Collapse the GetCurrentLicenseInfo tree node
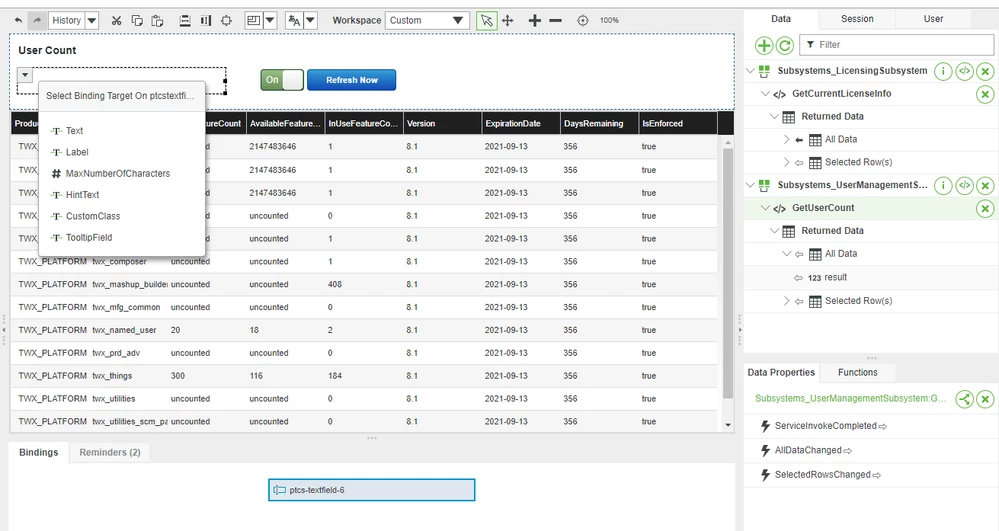999x531 pixels. pyautogui.click(x=765, y=94)
